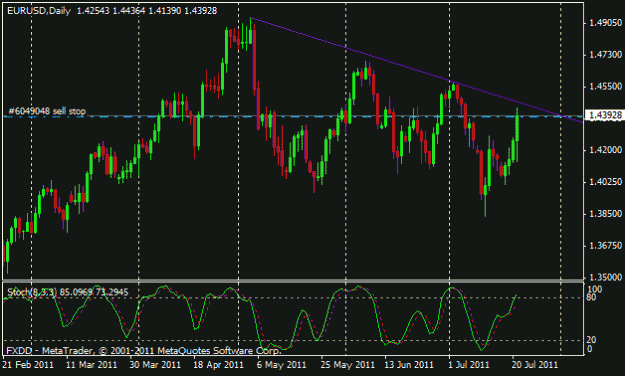Click the EURUSD,Daily chart title text
The width and height of the screenshot is (625, 376).
coord(39,11)
